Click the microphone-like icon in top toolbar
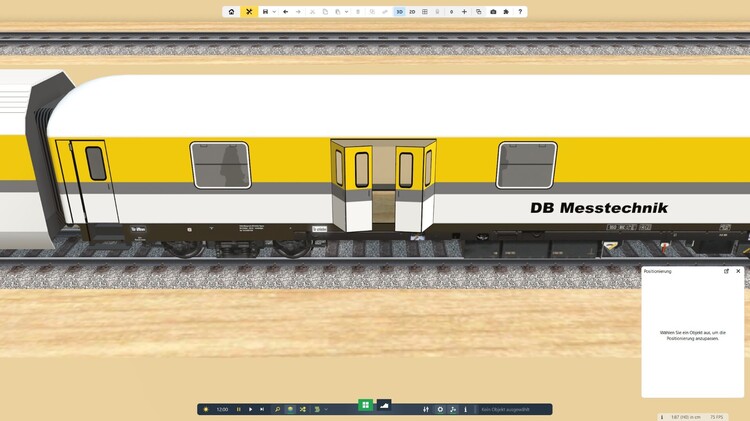Image resolution: width=750 pixels, height=421 pixels. (437, 11)
